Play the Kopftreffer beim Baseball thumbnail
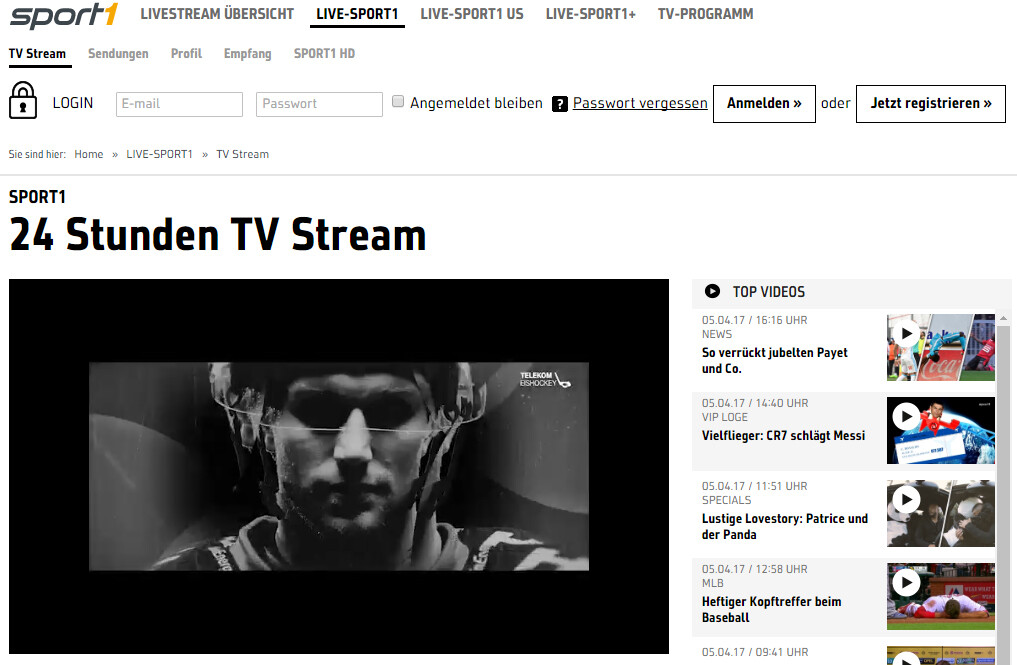The width and height of the screenshot is (1017, 665). pyautogui.click(x=940, y=597)
